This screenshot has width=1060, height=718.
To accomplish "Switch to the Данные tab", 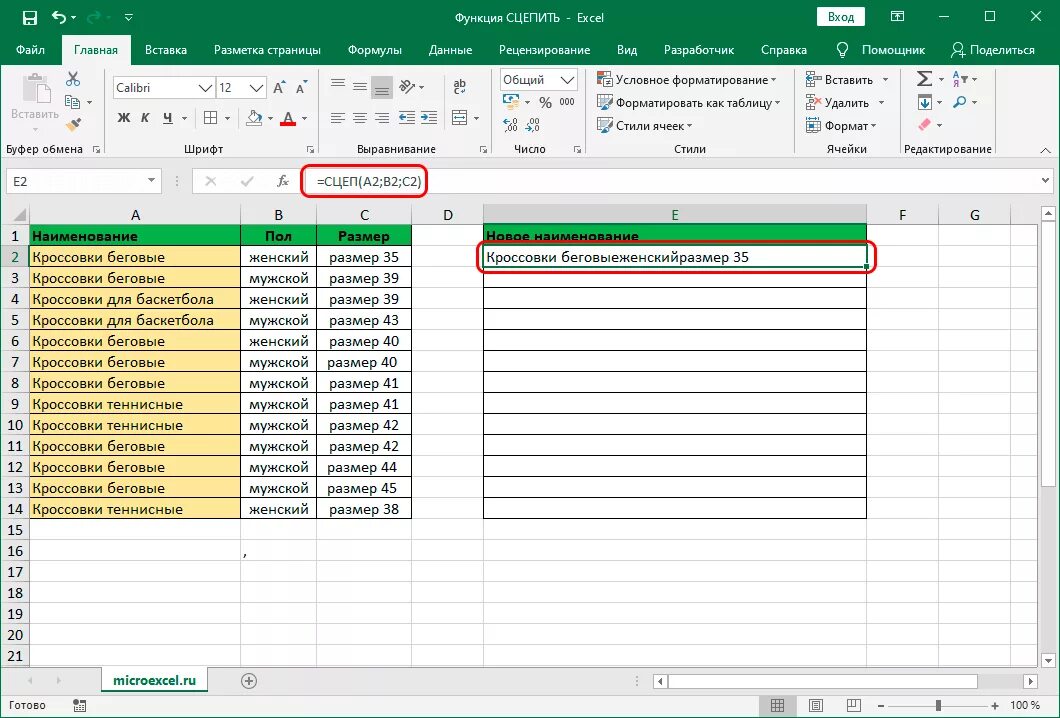I will click(x=450, y=49).
